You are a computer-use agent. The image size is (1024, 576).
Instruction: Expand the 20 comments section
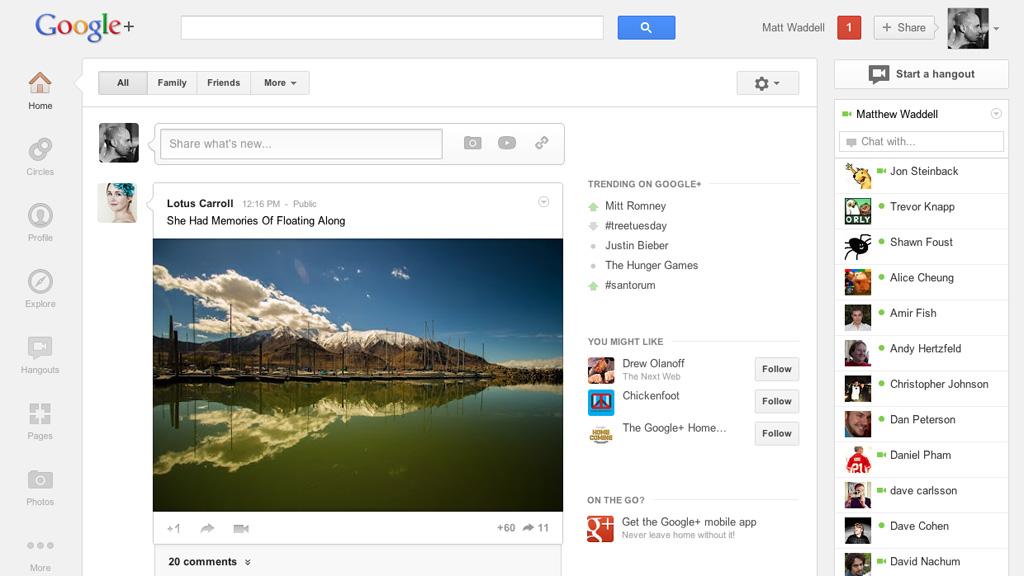coord(209,562)
